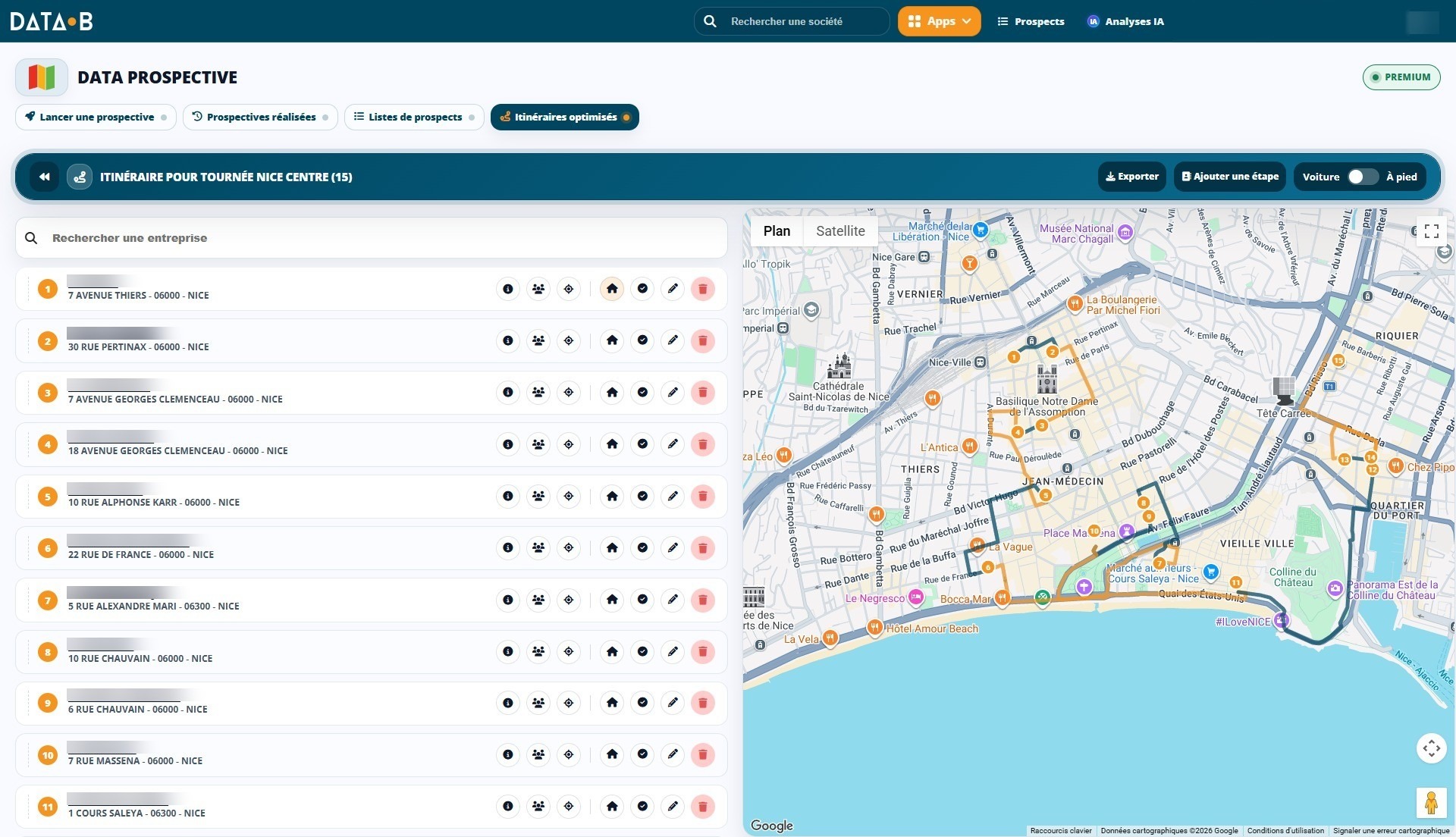Locate 7 Avenue Georges Clemenceau on map
Screen dimensions: 1456x837
[x=569, y=392]
